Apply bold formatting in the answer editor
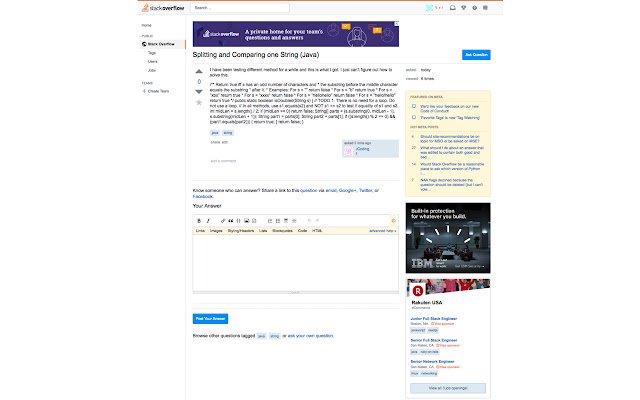This screenshot has height=400, width=640. pyautogui.click(x=199, y=221)
